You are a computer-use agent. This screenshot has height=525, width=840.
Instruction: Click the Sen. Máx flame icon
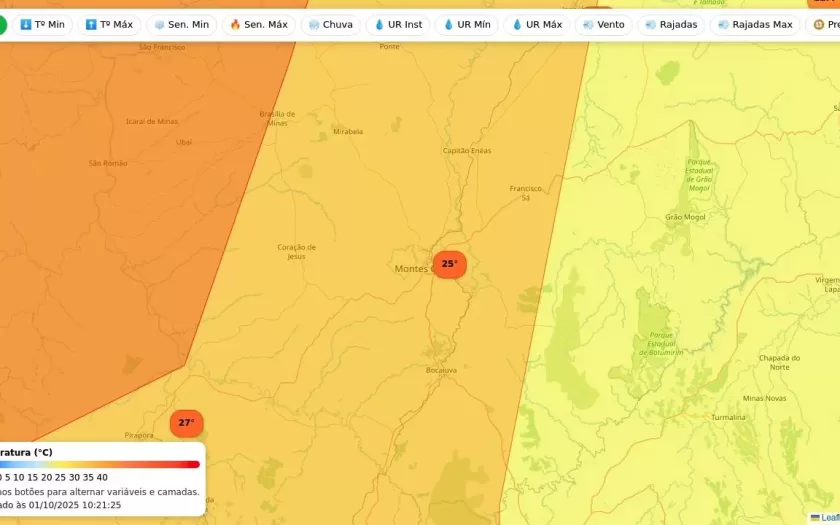235,25
